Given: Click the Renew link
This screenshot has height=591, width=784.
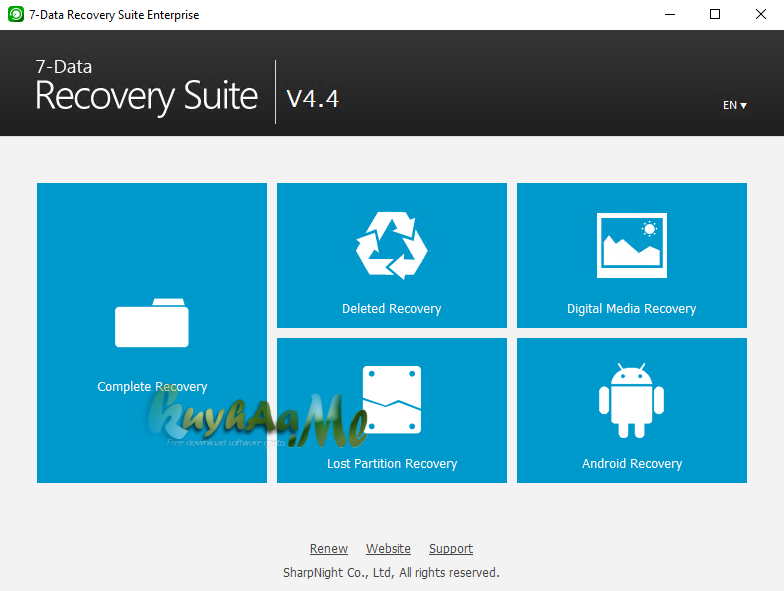Looking at the screenshot, I should click(328, 548).
